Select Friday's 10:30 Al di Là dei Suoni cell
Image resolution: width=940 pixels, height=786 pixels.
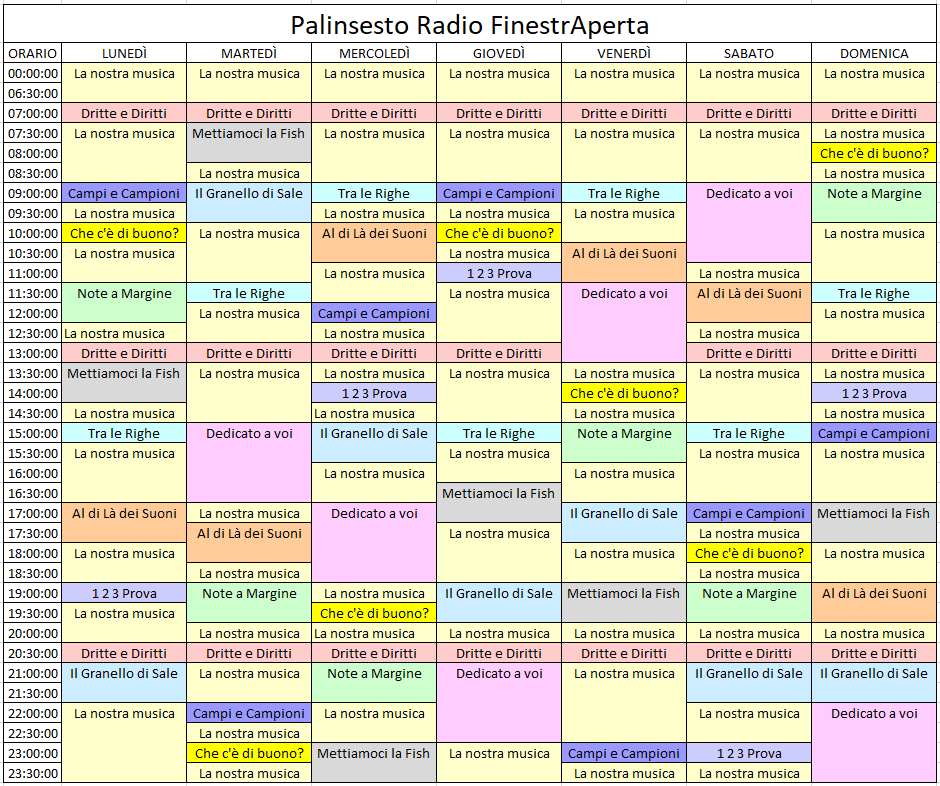pos(624,263)
